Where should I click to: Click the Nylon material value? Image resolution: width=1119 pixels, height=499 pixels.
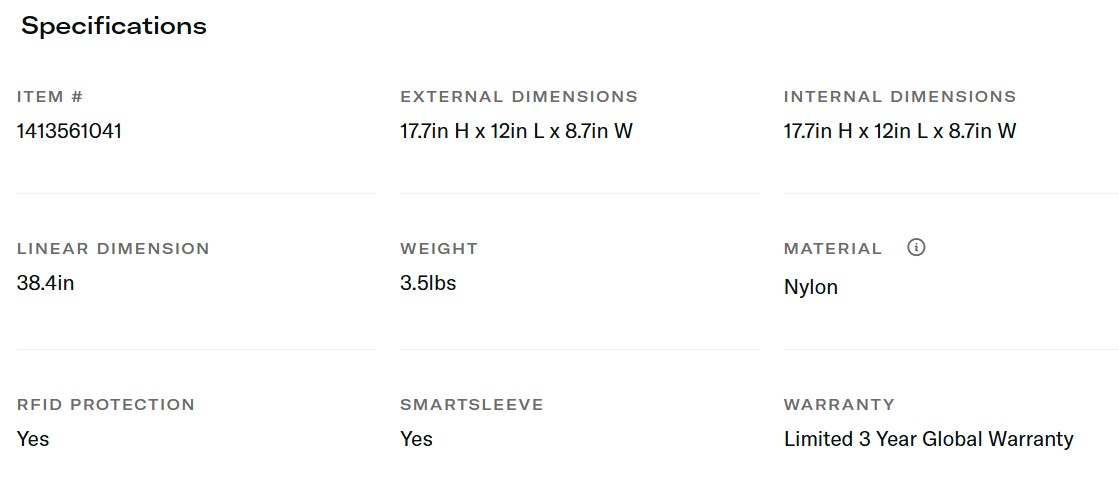pos(811,287)
